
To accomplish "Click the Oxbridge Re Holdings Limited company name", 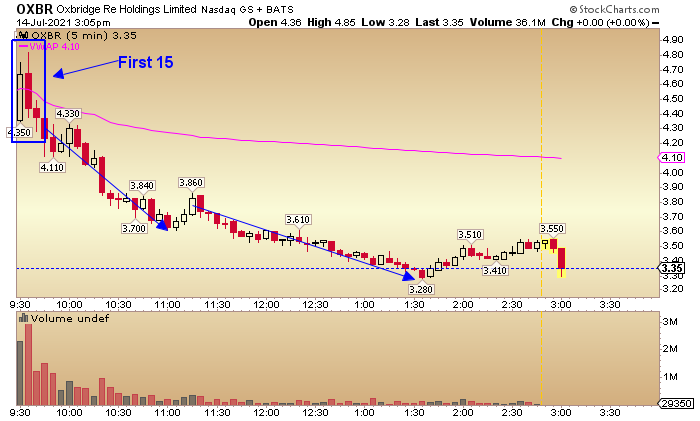I will coord(126,9).
